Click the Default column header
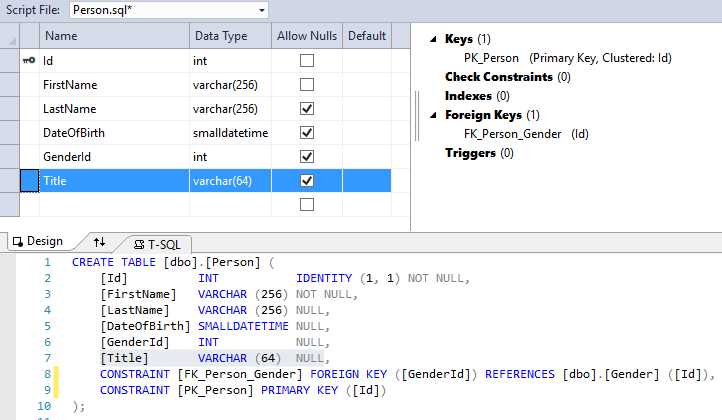The image size is (722, 420). [367, 36]
